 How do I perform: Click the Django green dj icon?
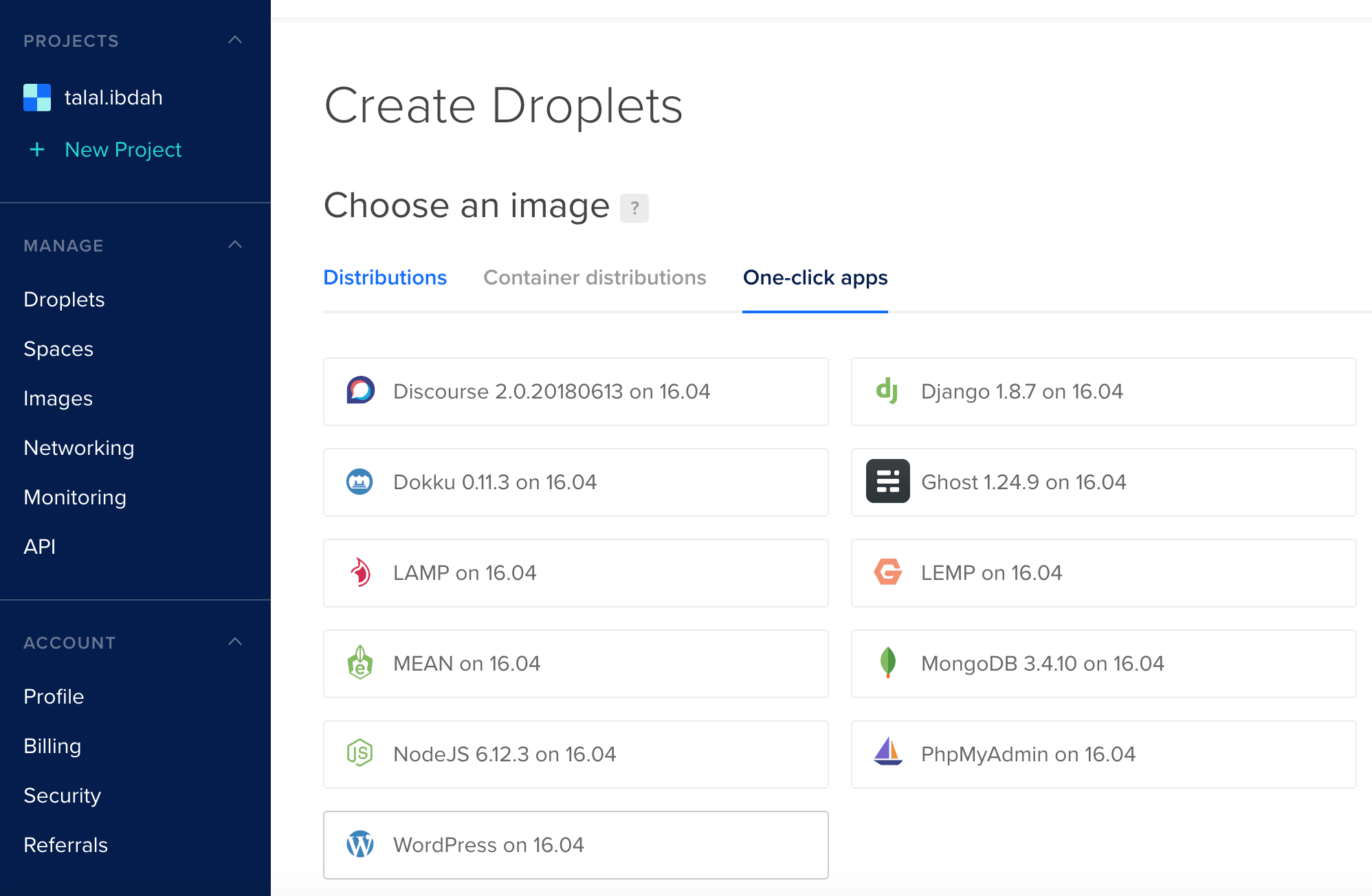[887, 391]
